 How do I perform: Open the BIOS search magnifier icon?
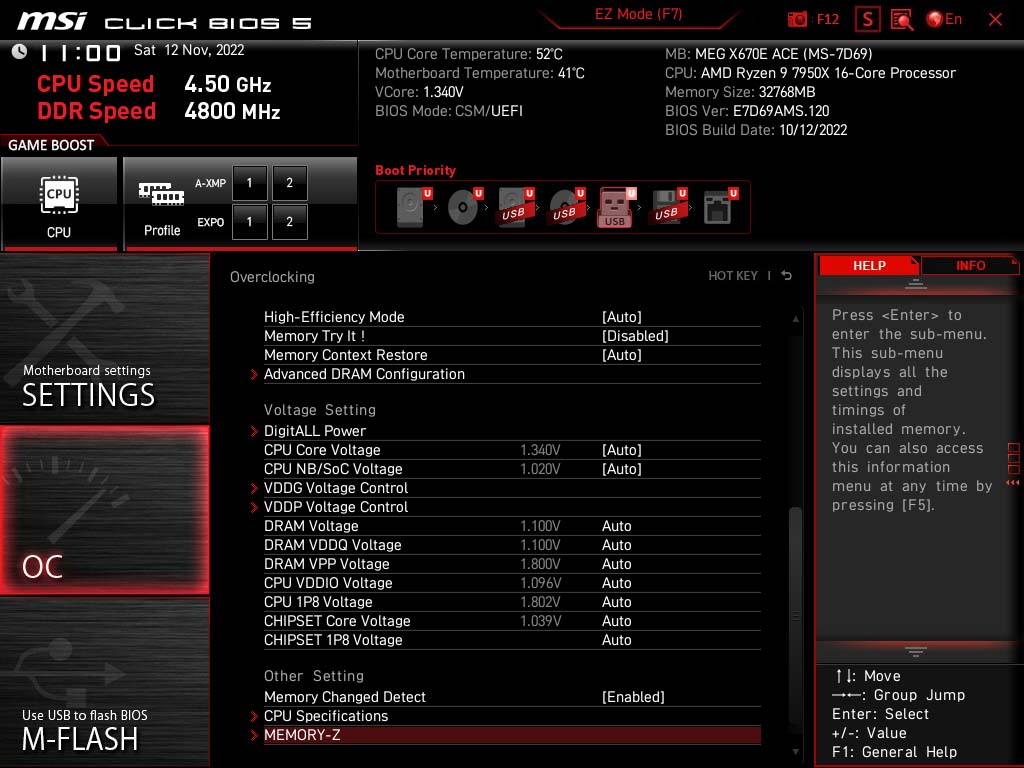pyautogui.click(x=902, y=20)
